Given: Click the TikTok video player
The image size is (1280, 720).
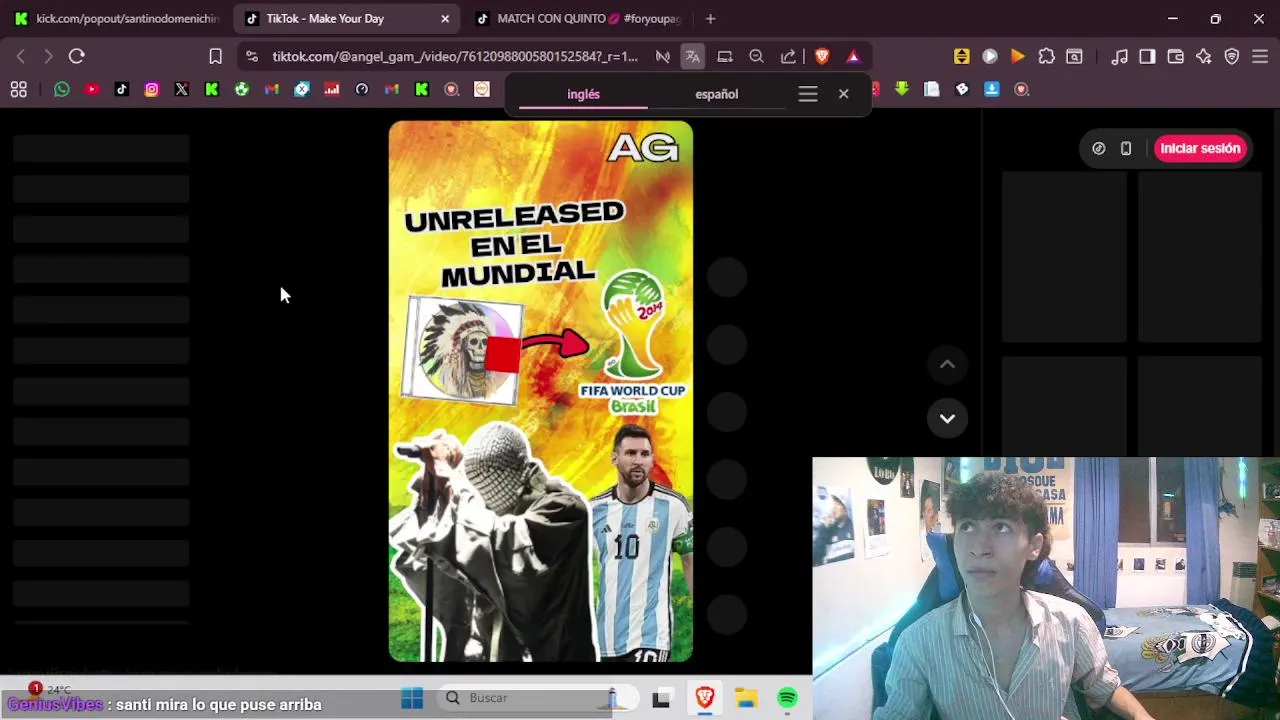Looking at the screenshot, I should (541, 391).
